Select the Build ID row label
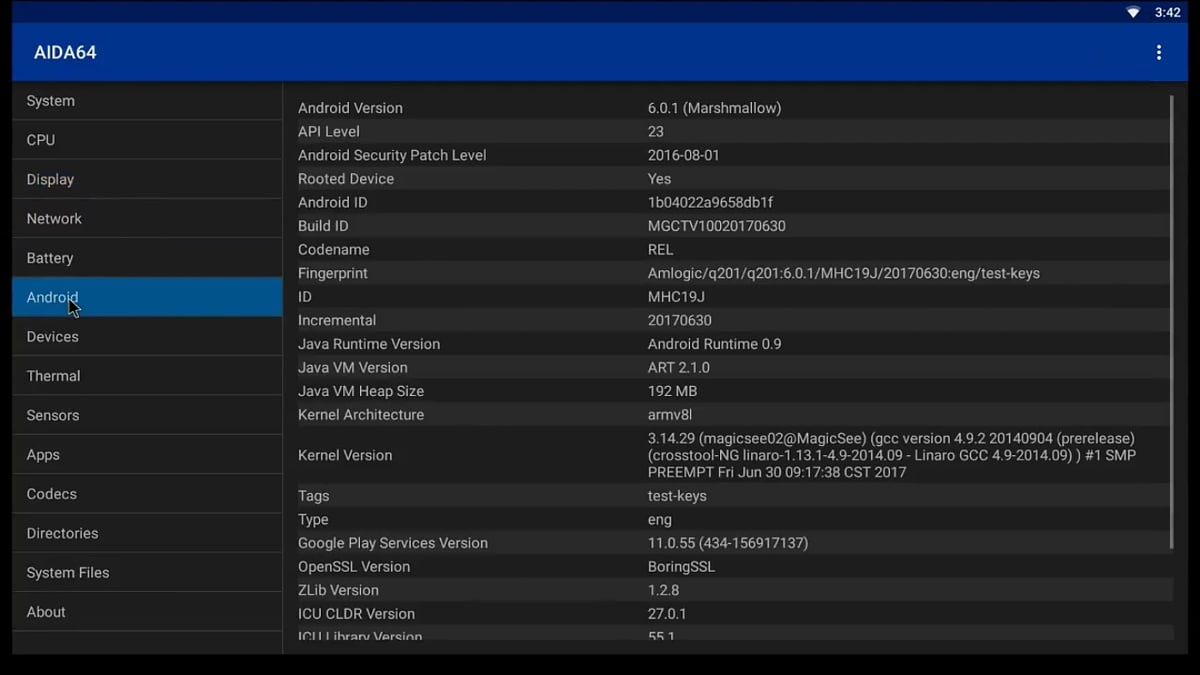Screen dimensions: 1200x675 [323, 226]
